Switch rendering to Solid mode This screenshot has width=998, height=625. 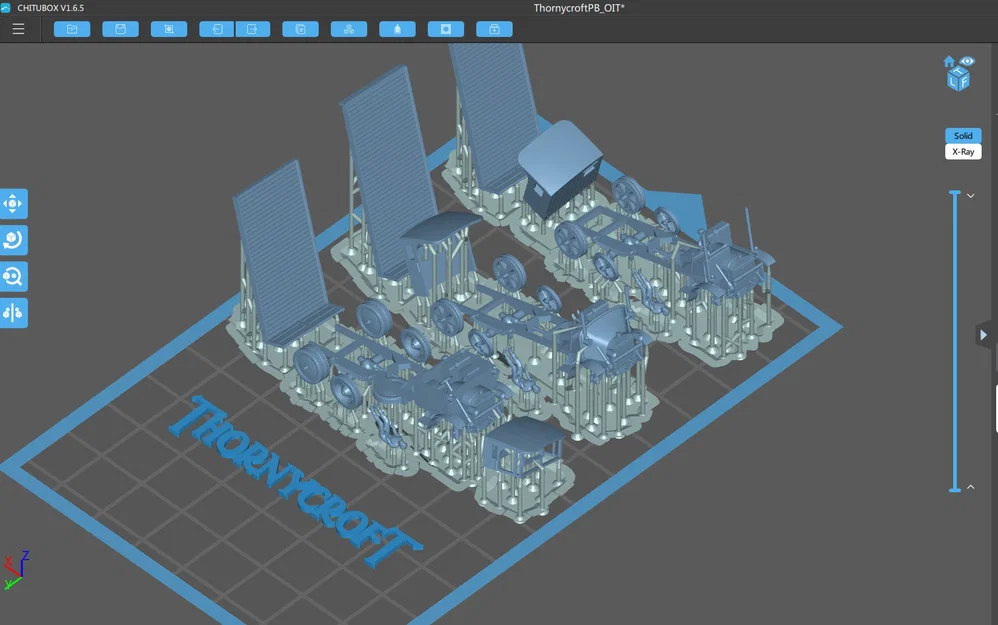[x=963, y=136]
